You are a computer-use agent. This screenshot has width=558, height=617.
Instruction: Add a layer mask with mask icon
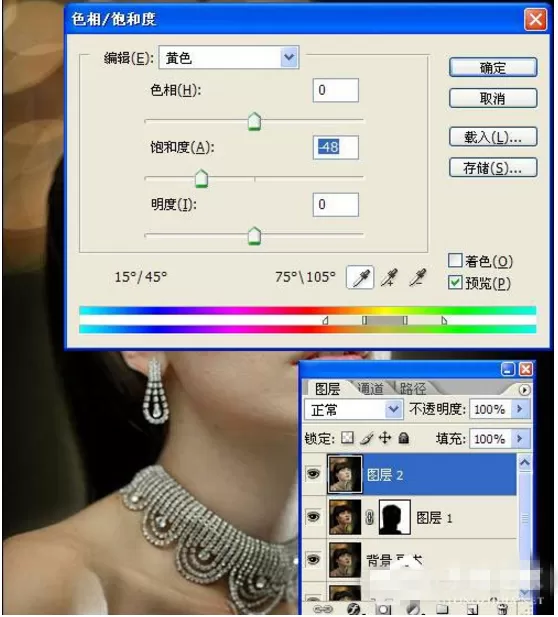(x=382, y=610)
